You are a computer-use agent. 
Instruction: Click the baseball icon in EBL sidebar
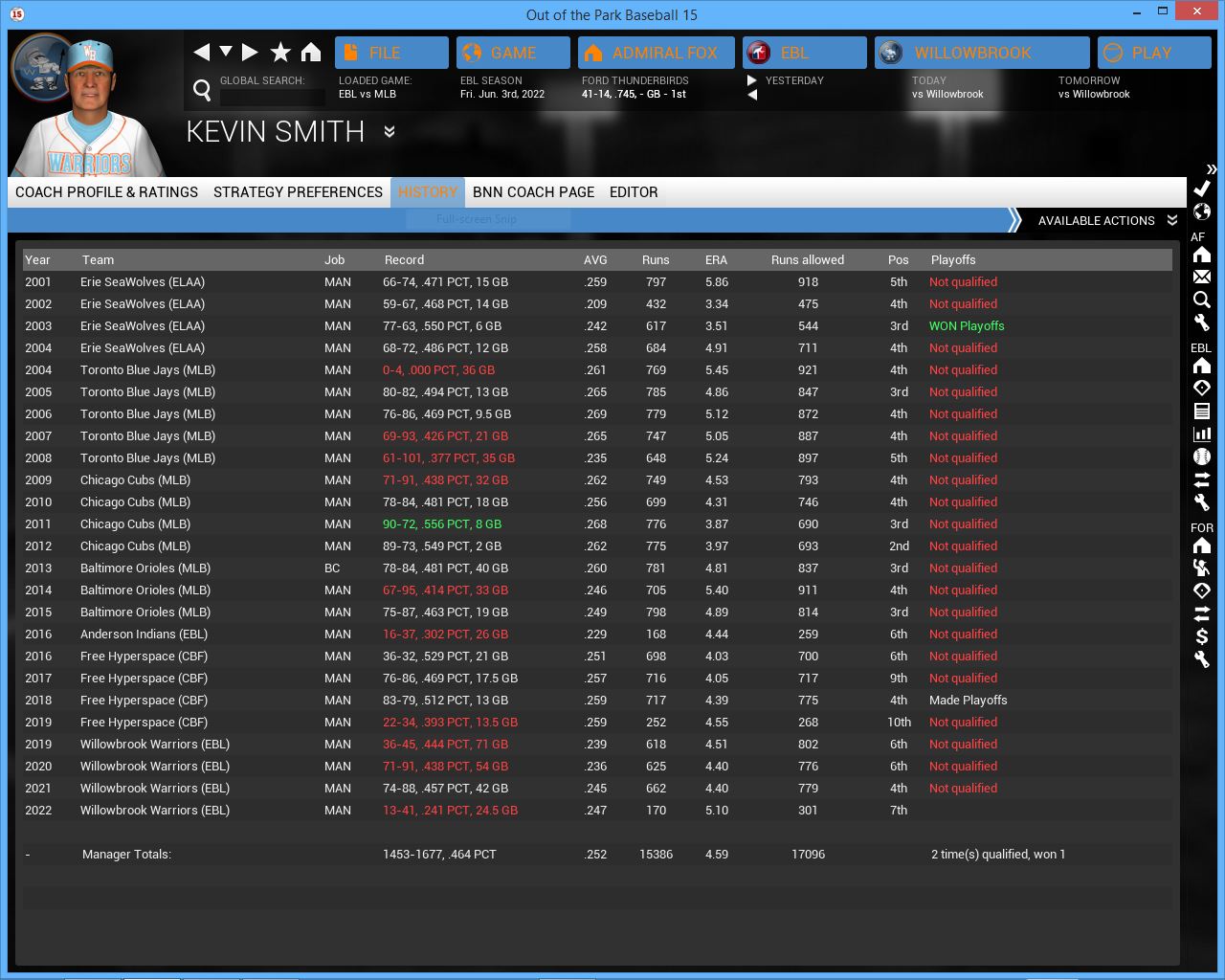1202,457
